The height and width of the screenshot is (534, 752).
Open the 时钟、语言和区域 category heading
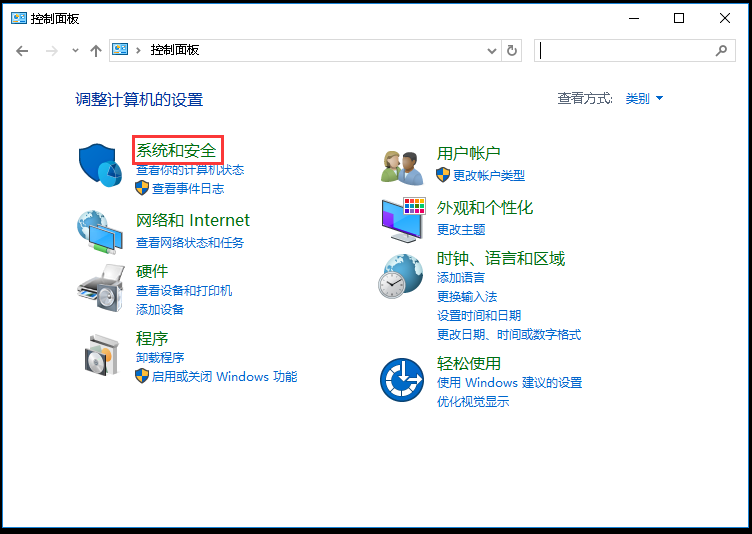(x=501, y=259)
